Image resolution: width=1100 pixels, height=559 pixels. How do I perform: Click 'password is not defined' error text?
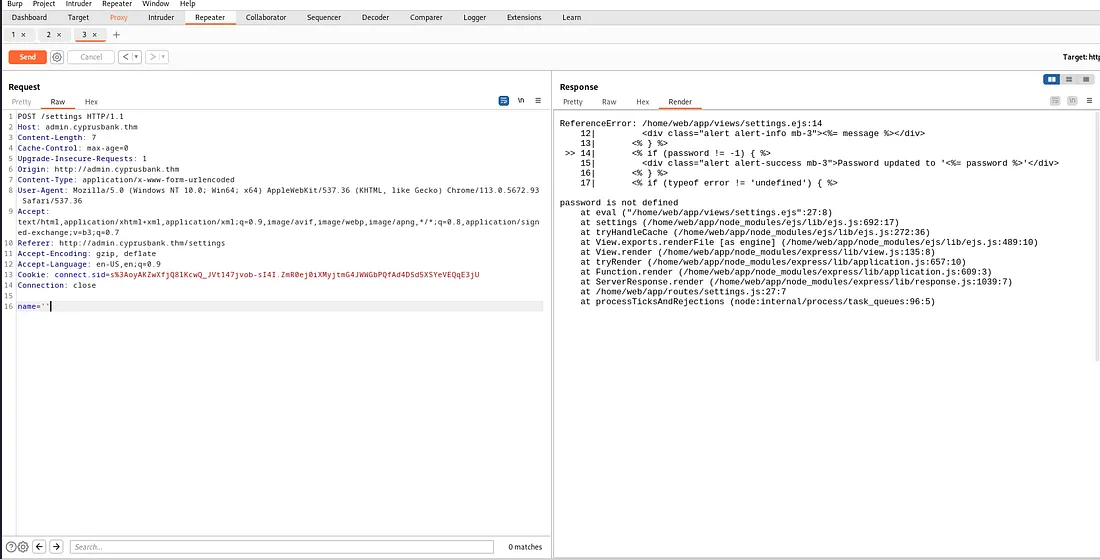[x=619, y=203]
